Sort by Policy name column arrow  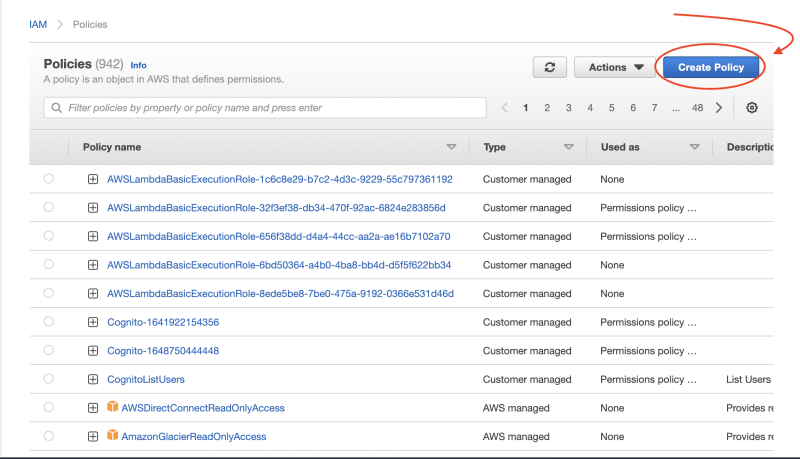[x=451, y=147]
